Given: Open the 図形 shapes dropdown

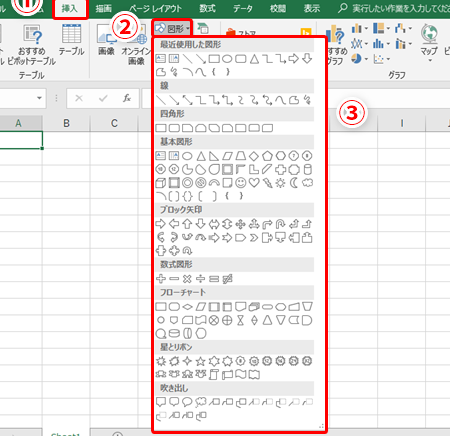Looking at the screenshot, I should (x=172, y=29).
